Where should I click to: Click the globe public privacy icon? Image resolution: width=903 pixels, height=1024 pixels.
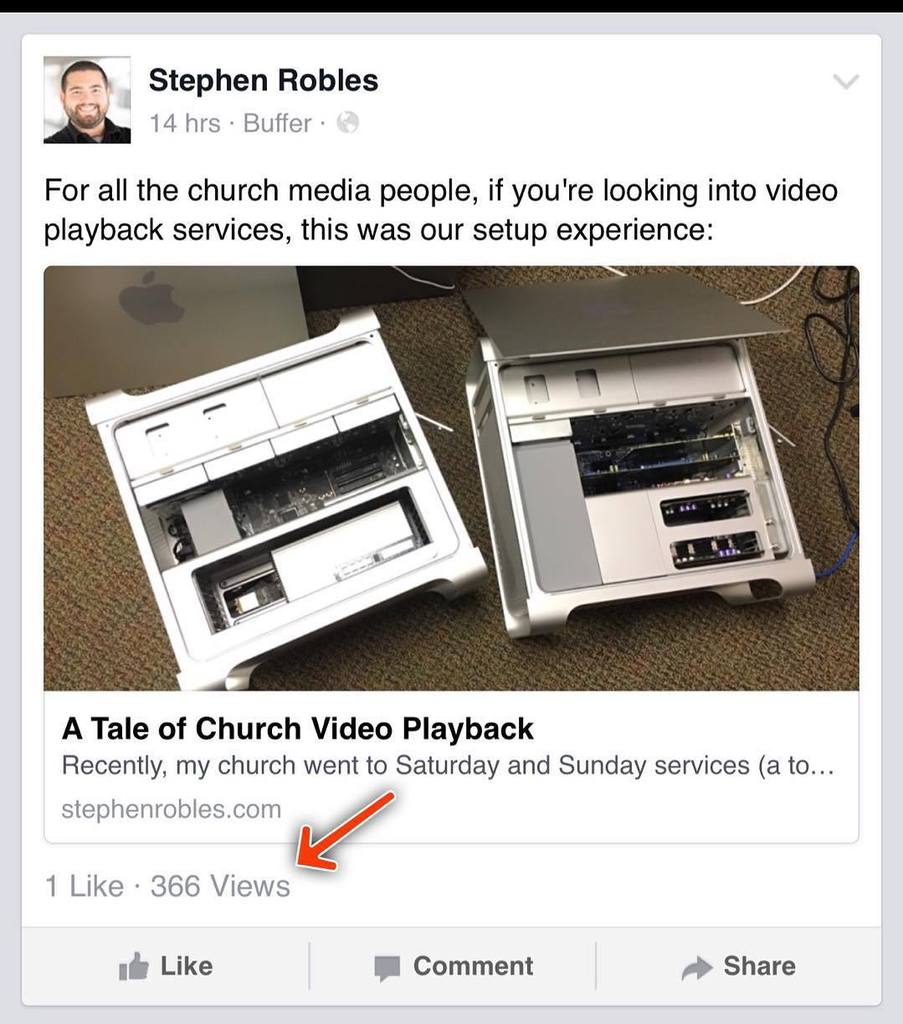click(347, 122)
